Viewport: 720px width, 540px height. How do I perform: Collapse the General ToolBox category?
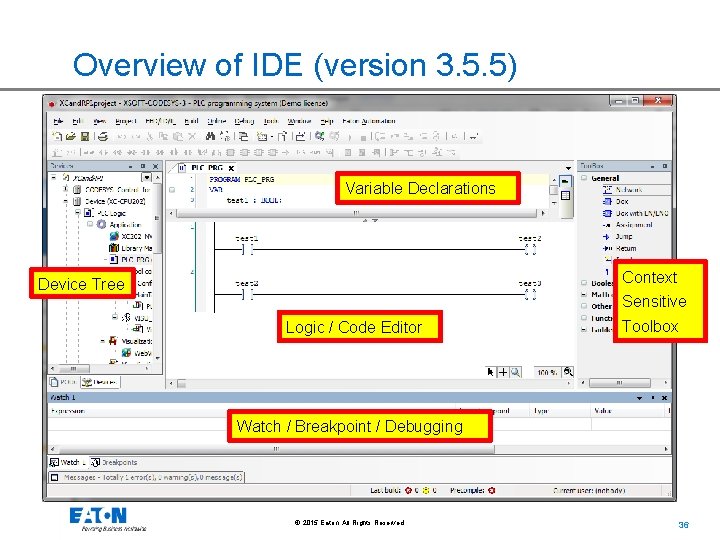[584, 178]
